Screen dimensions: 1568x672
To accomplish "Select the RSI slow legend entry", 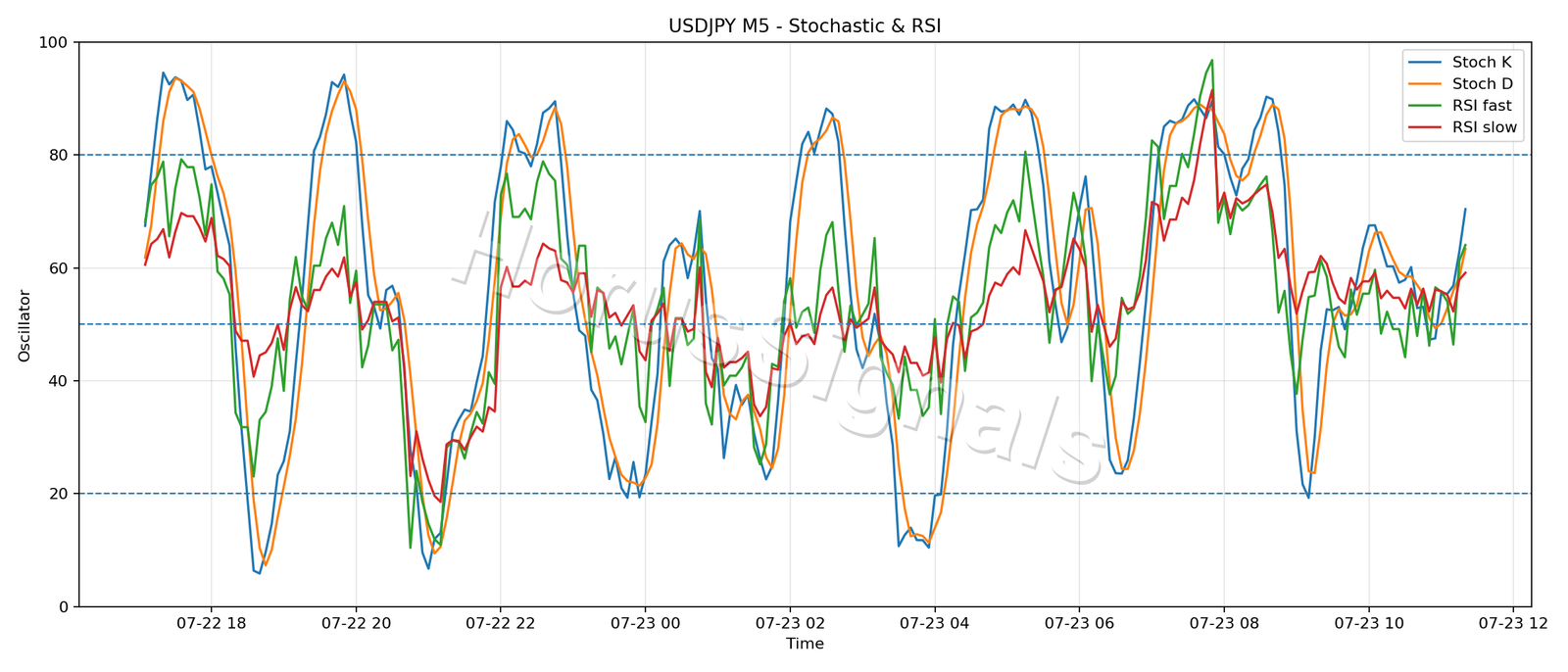I will click(1461, 127).
